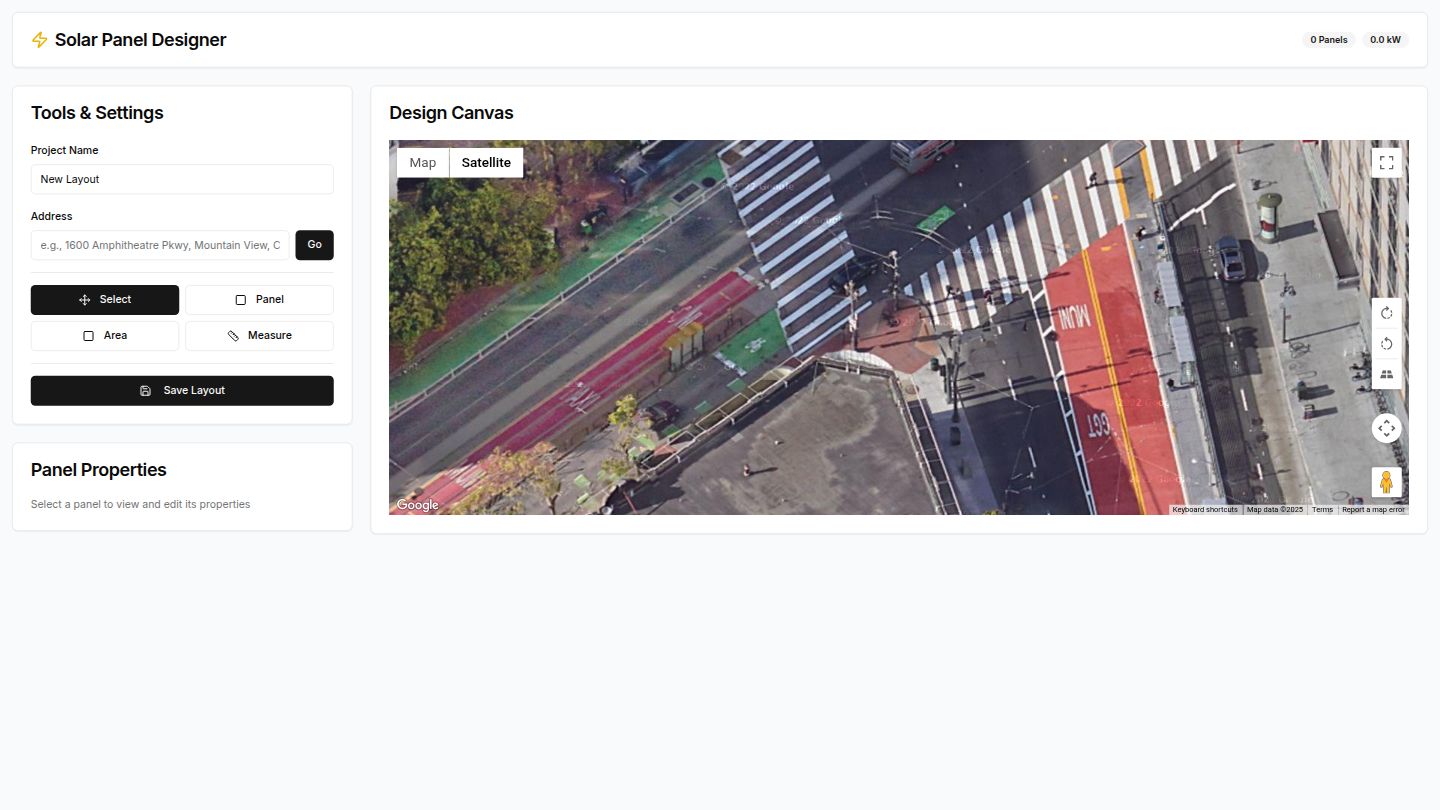The image size is (1440, 810).
Task: Open map camera pan control
Action: click(1386, 428)
